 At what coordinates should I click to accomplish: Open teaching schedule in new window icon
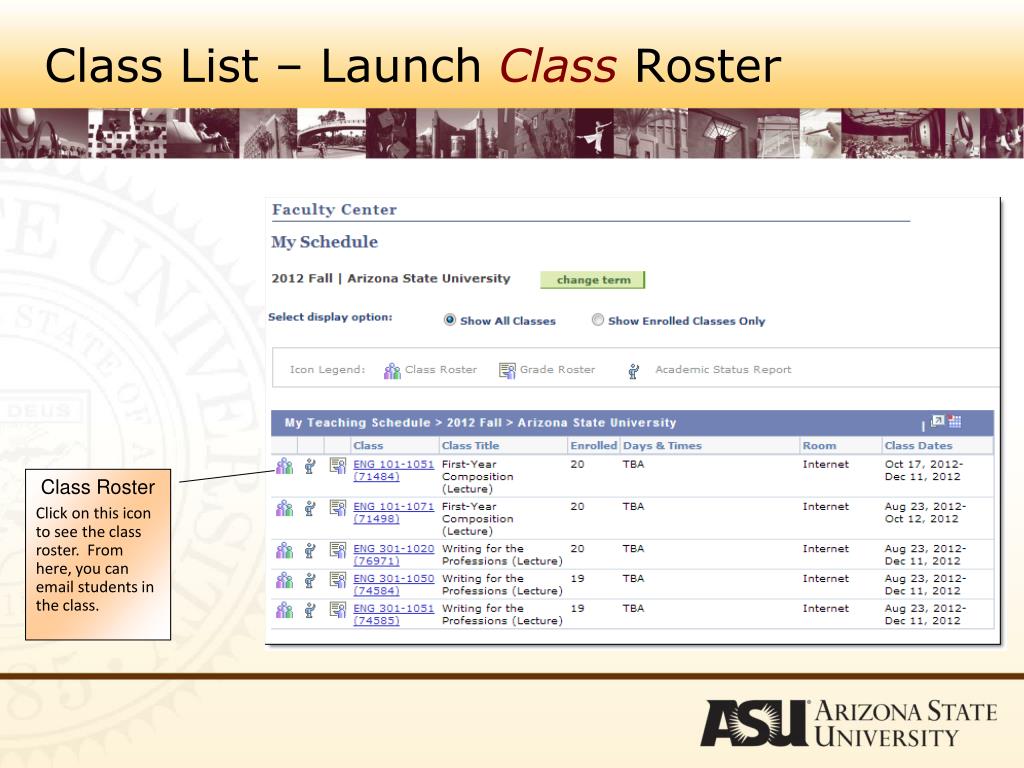tap(938, 421)
